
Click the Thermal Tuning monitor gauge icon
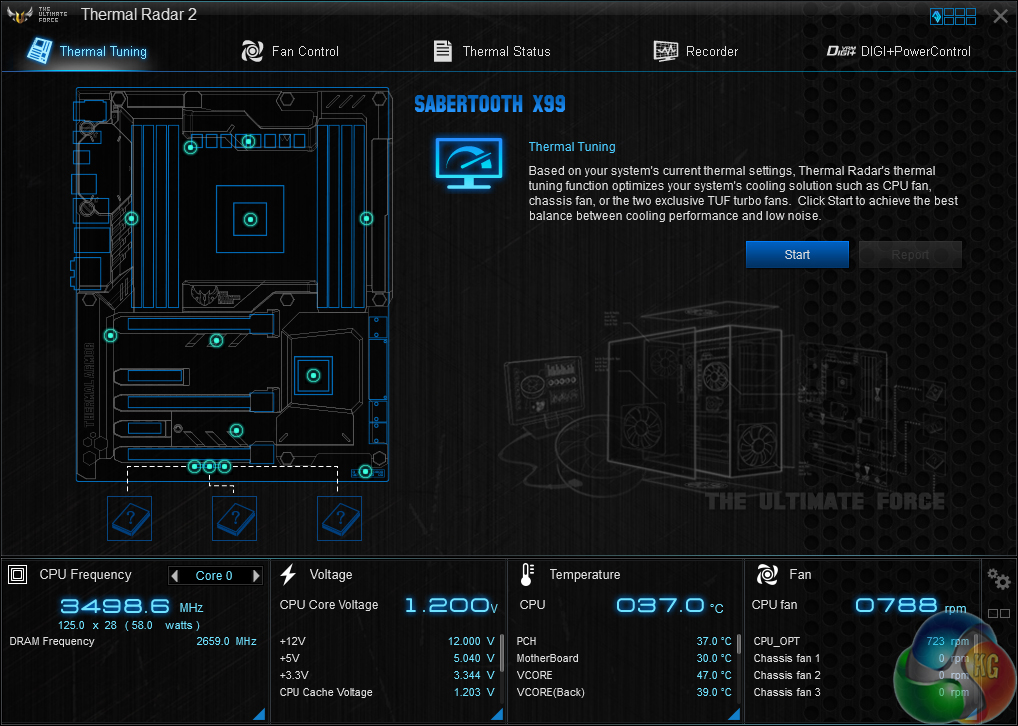click(469, 163)
